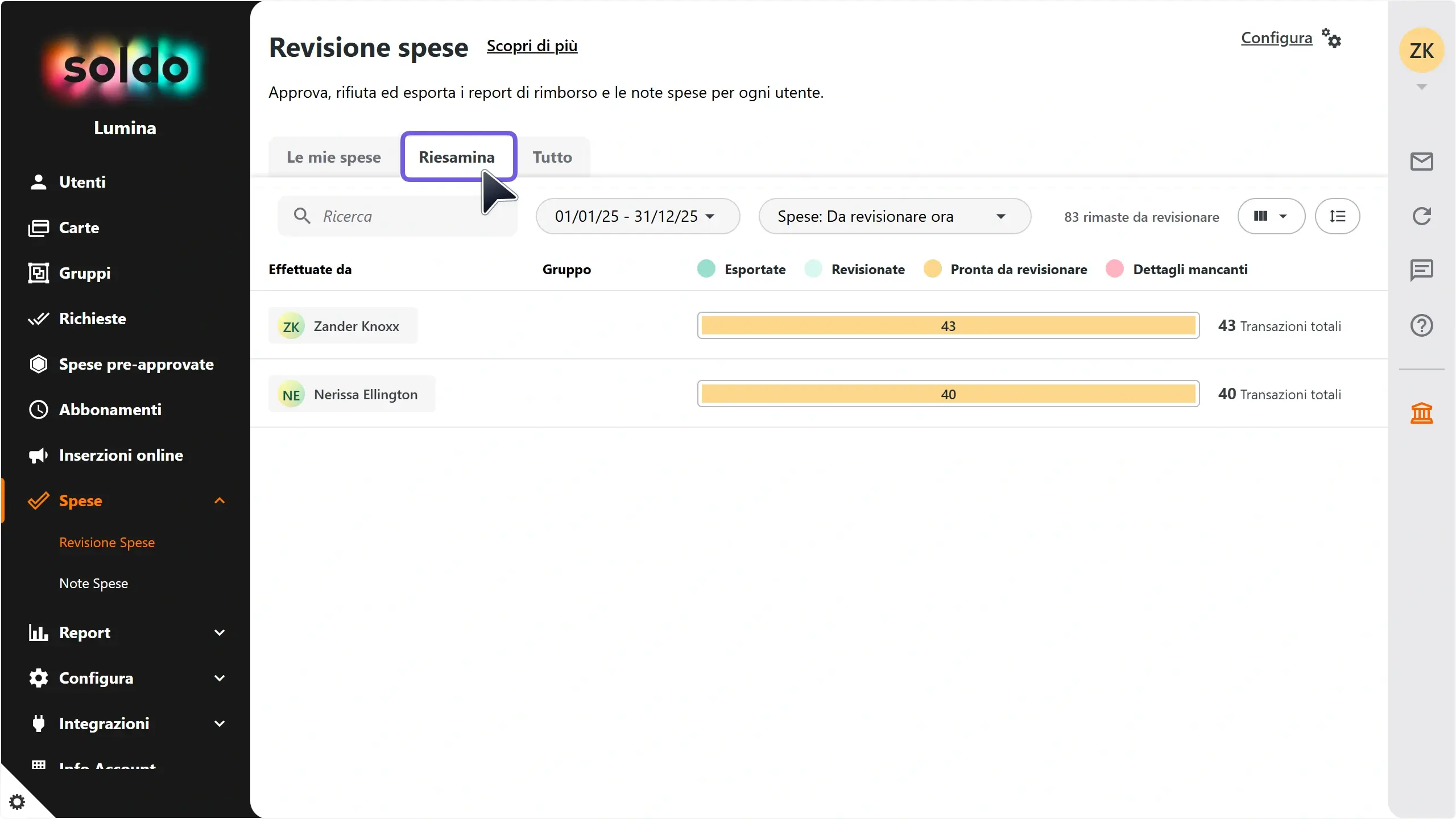Click 40 Transazioni totali text
The height and width of the screenshot is (819, 1456).
[x=1279, y=394]
